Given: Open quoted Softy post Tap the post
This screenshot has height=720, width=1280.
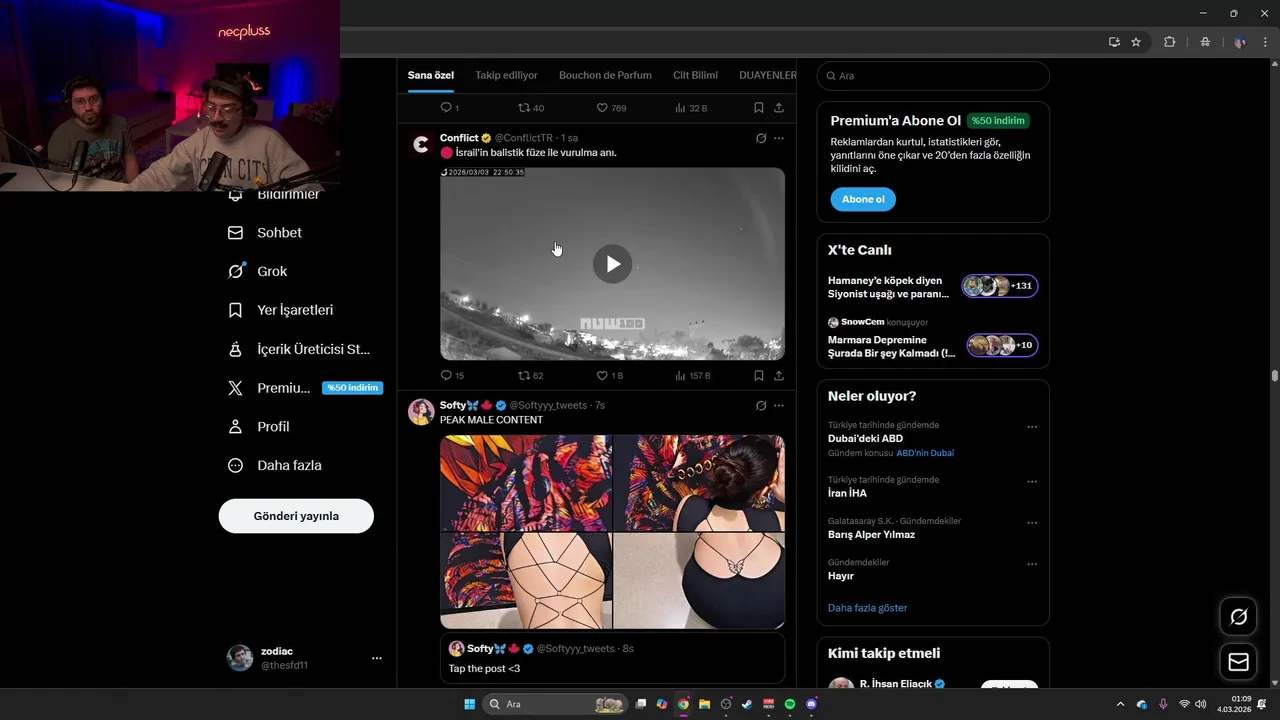Looking at the screenshot, I should pyautogui.click(x=612, y=658).
